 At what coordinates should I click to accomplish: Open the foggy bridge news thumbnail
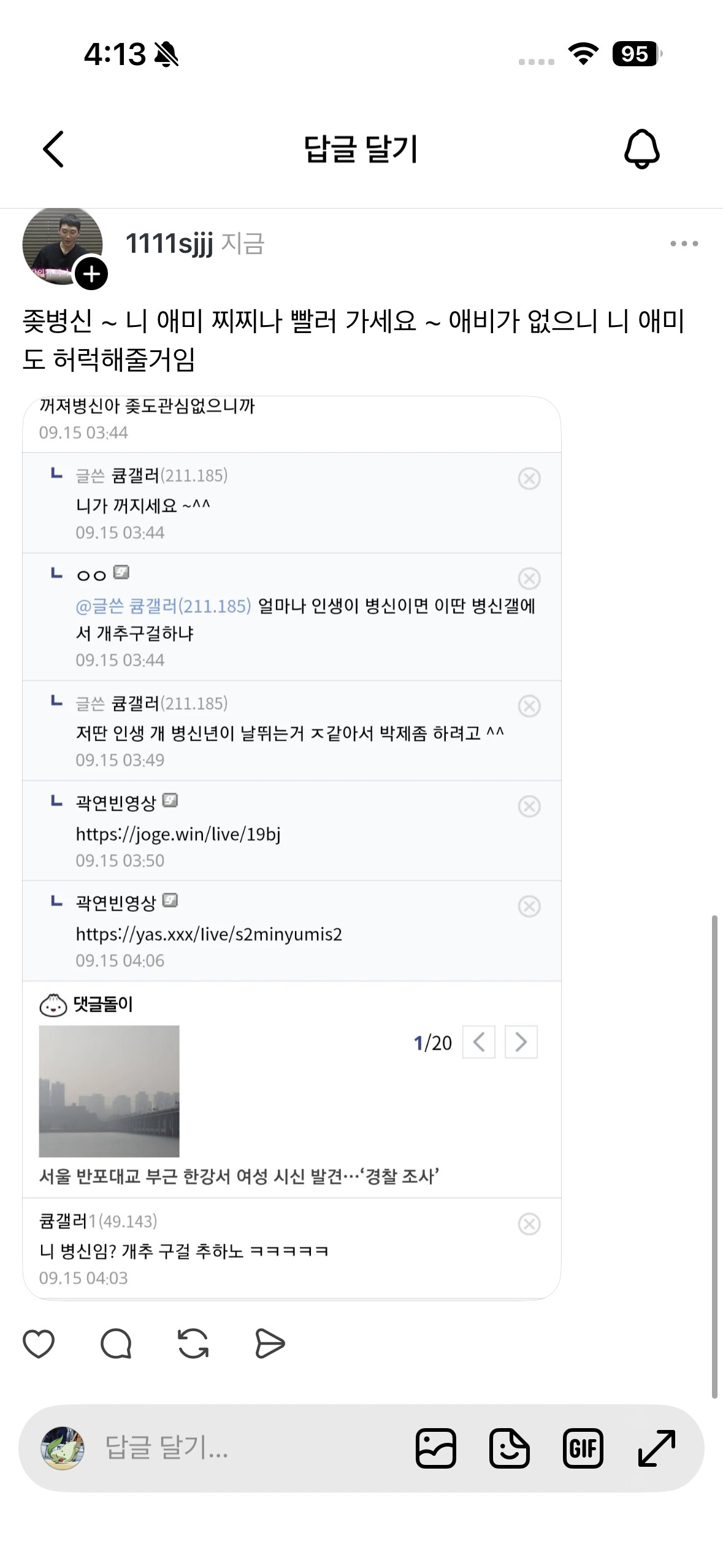109,1091
